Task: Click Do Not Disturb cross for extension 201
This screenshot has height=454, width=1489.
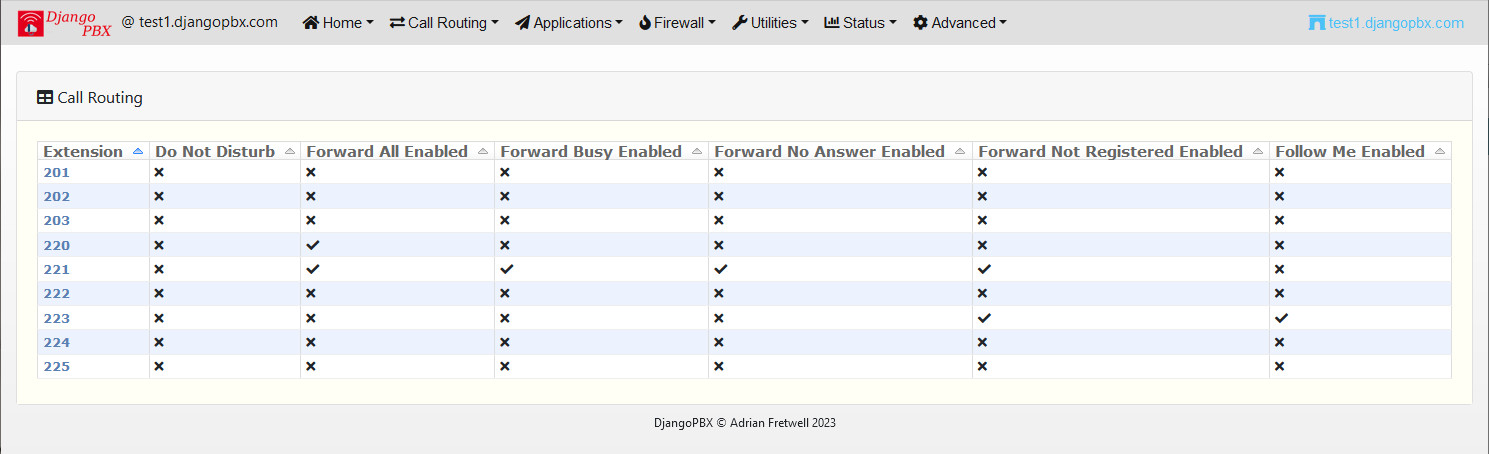Action: 159,172
